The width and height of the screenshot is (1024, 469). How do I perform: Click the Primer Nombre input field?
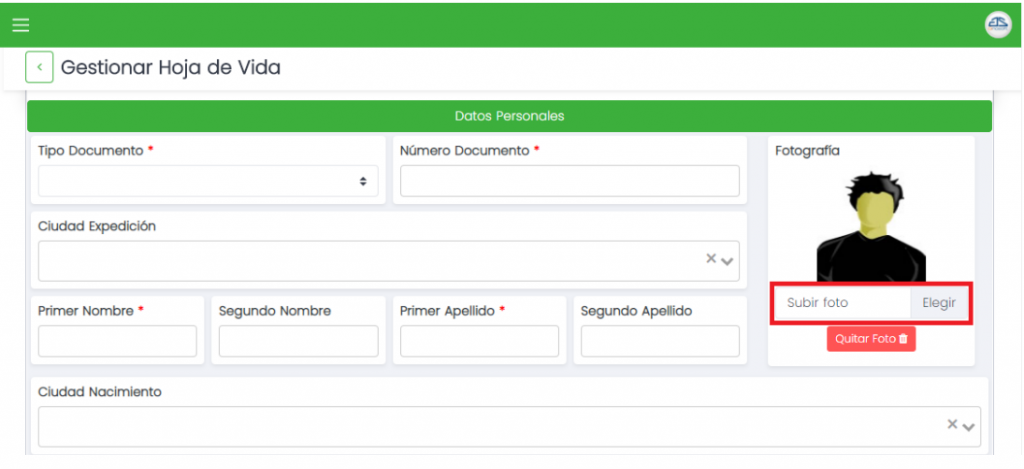117,342
